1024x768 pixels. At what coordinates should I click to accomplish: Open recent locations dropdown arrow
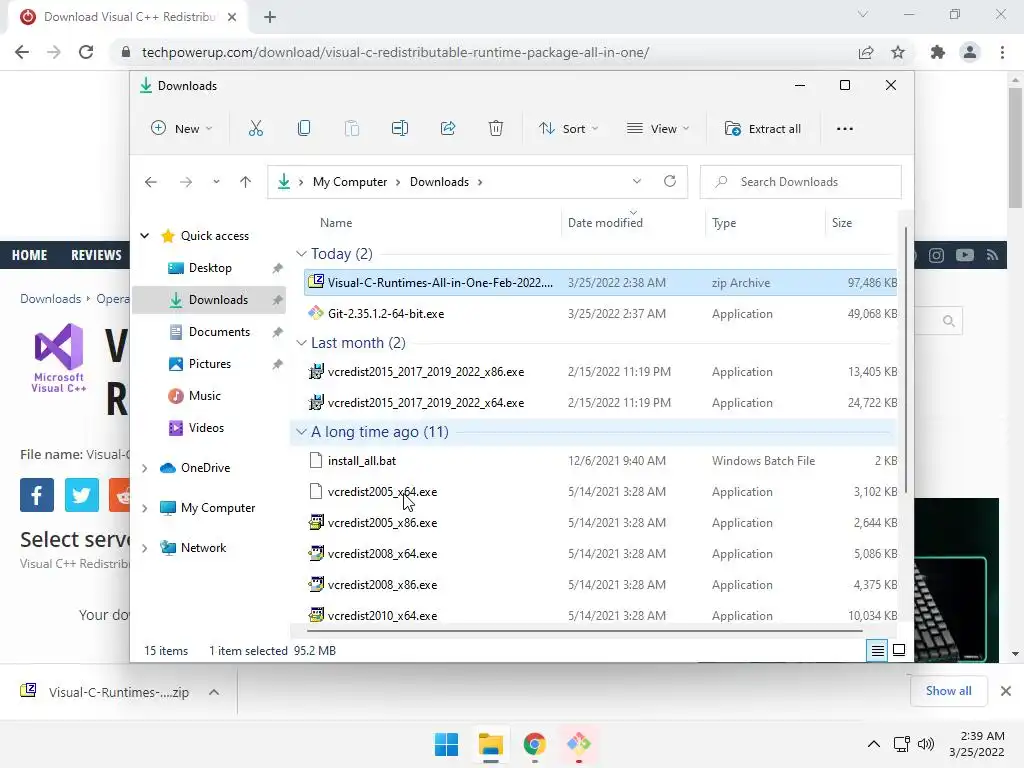(x=216, y=182)
